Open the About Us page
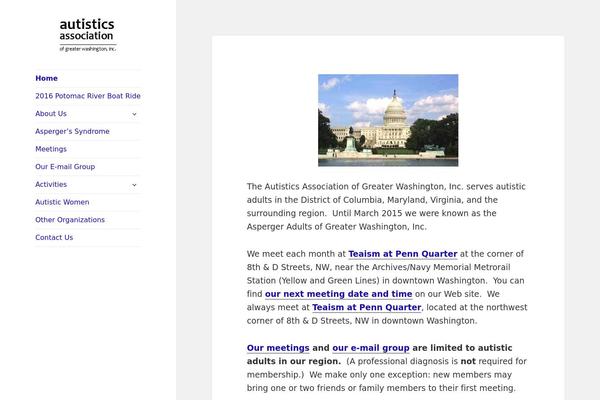 click(51, 114)
